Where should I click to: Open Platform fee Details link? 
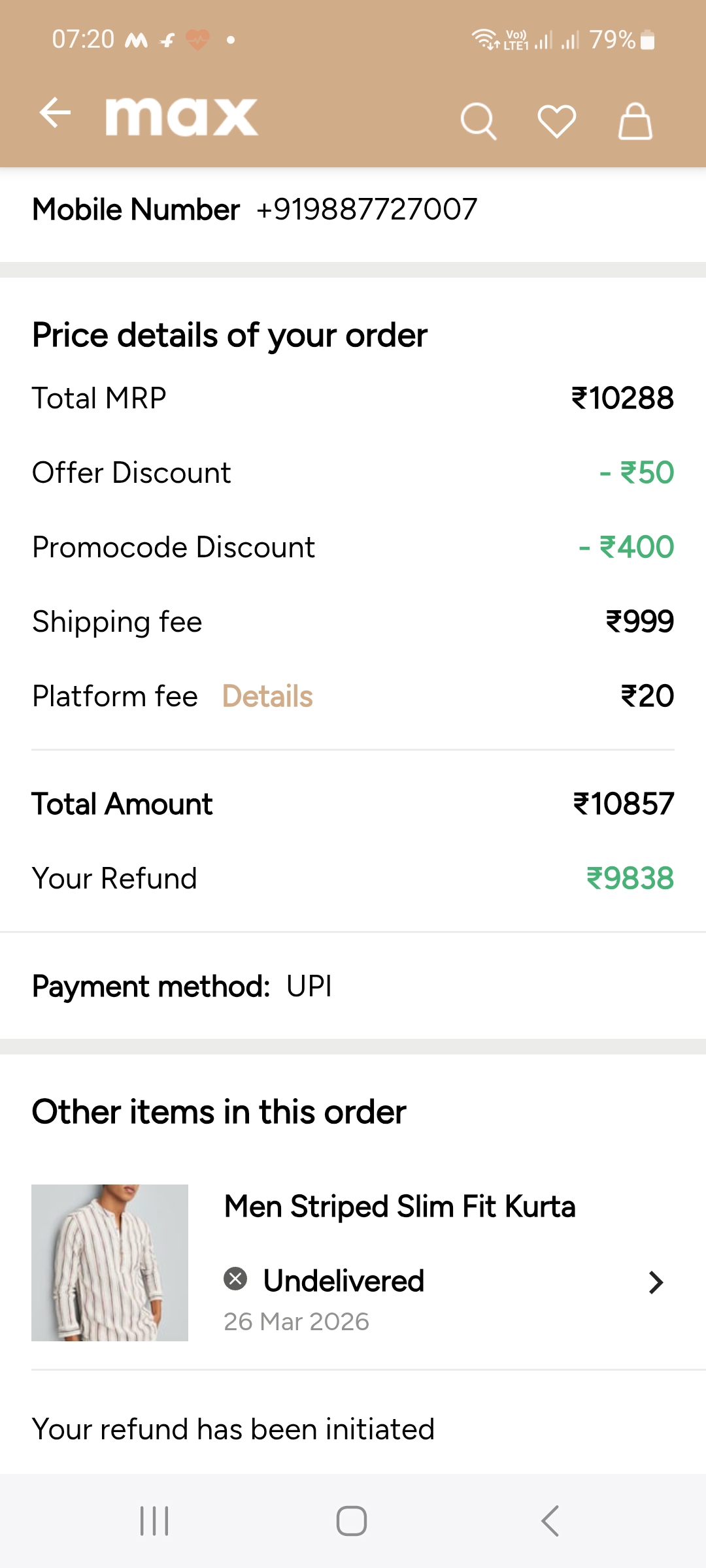(x=267, y=696)
